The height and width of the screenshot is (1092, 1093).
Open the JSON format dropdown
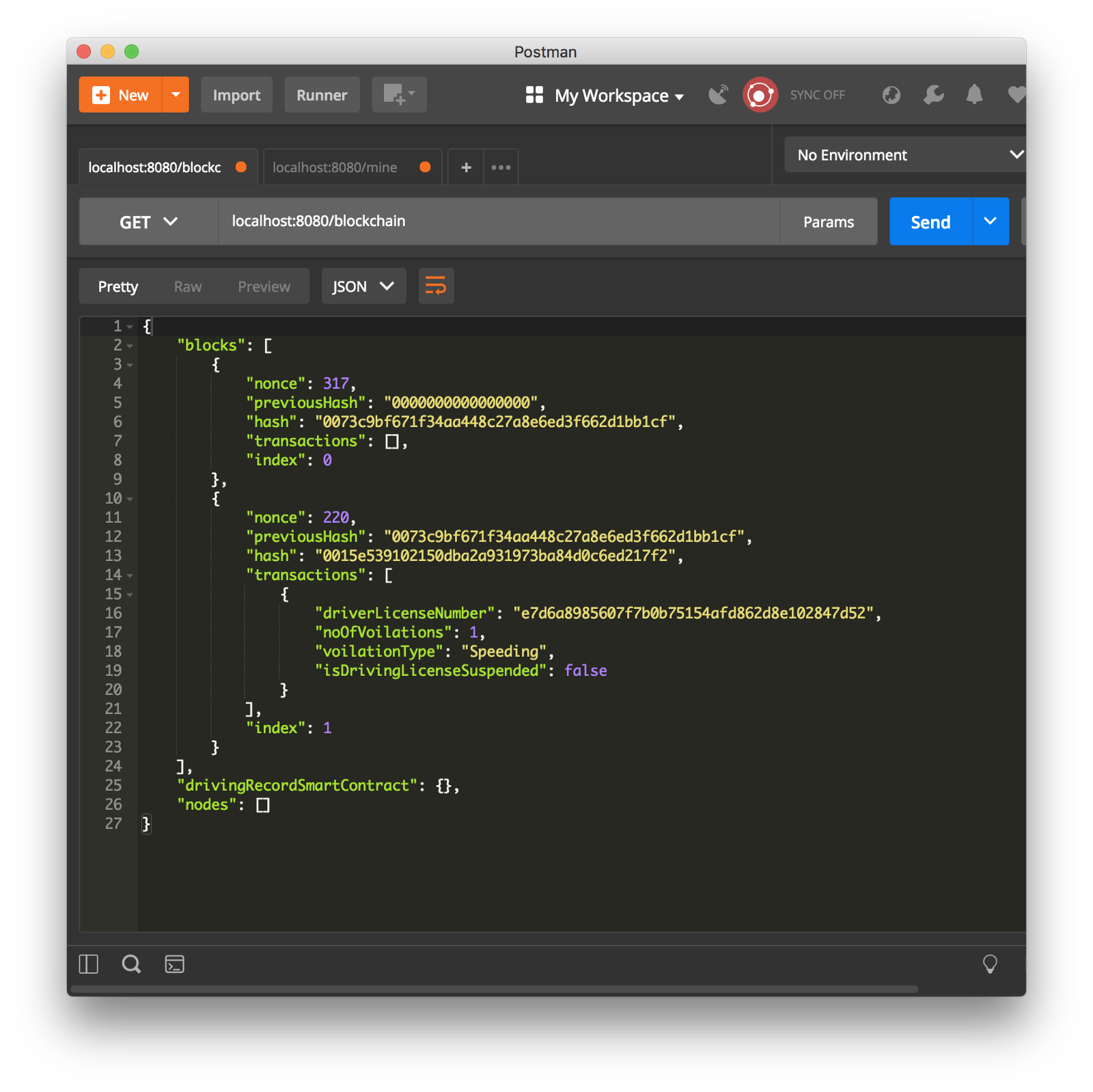pos(363,286)
